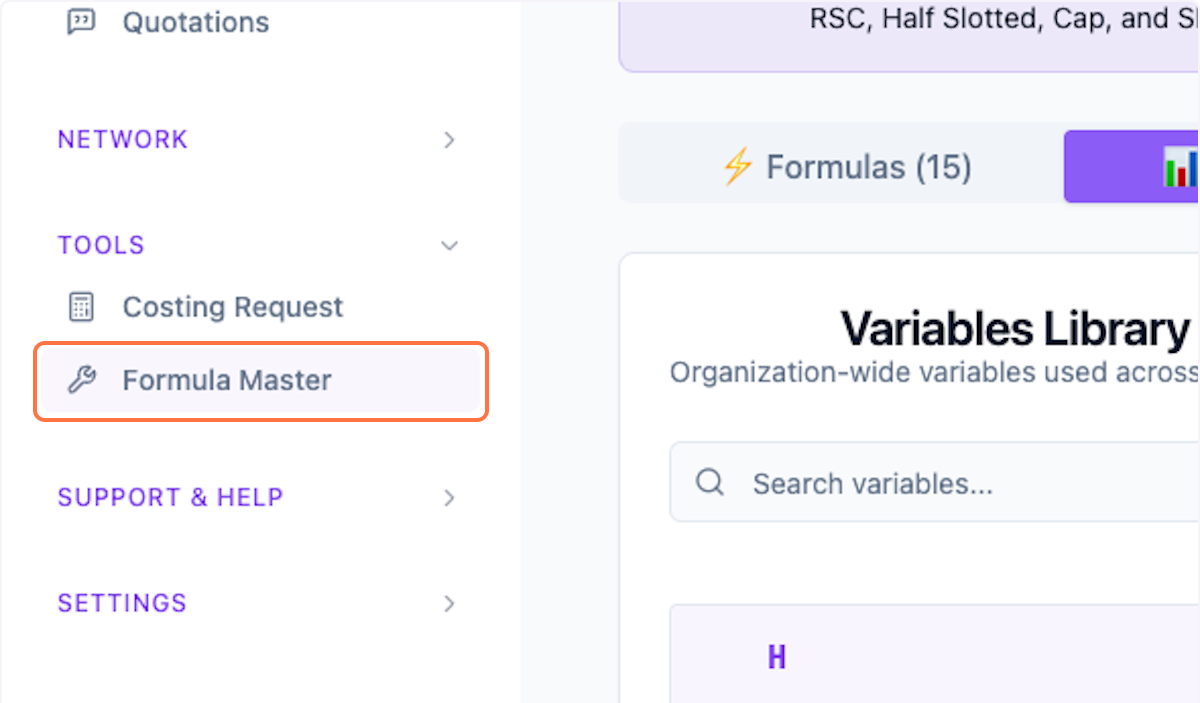Collapse the TOOLS section chevron
The height and width of the screenshot is (703, 1200).
click(449, 246)
